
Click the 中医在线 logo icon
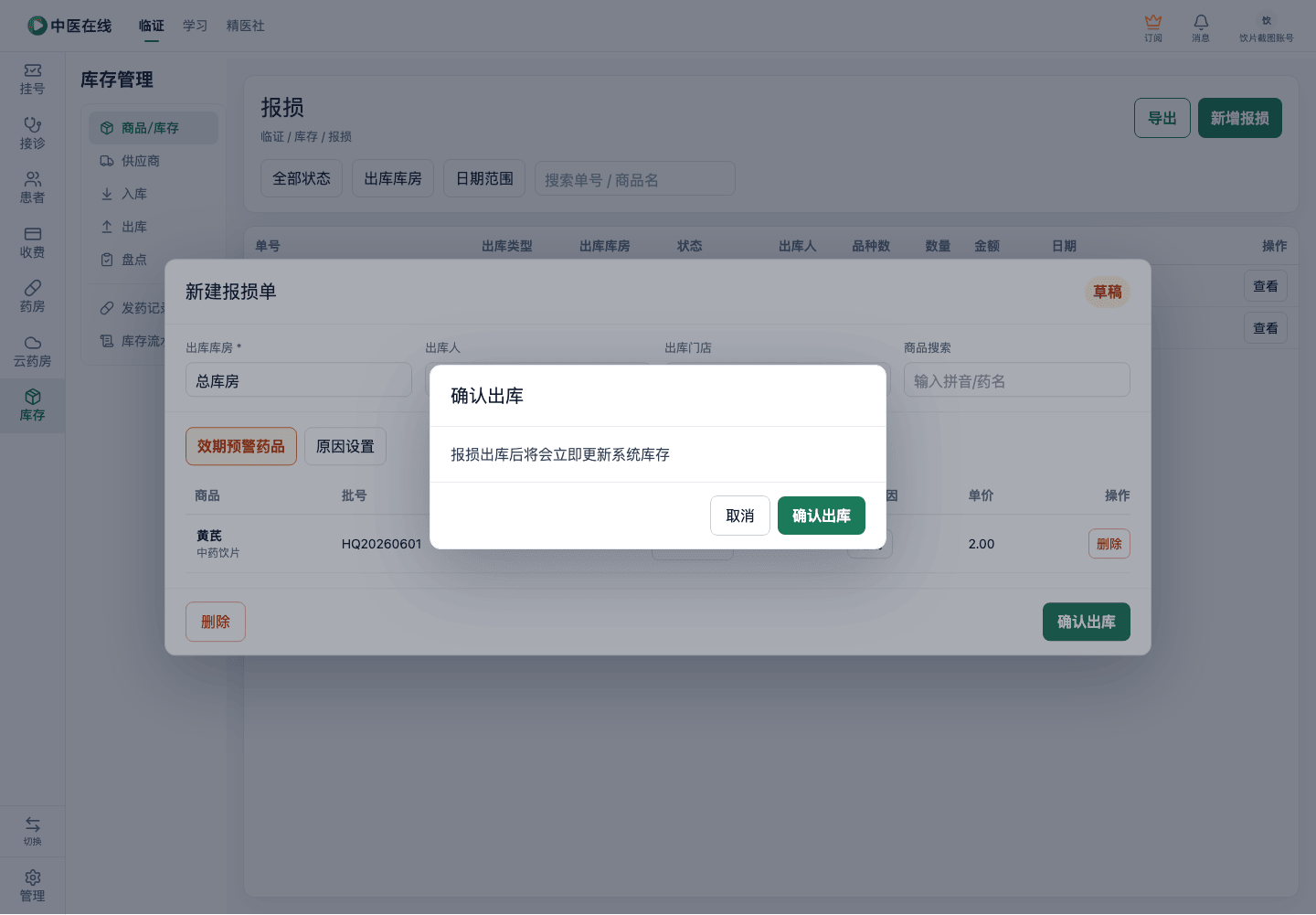click(37, 26)
